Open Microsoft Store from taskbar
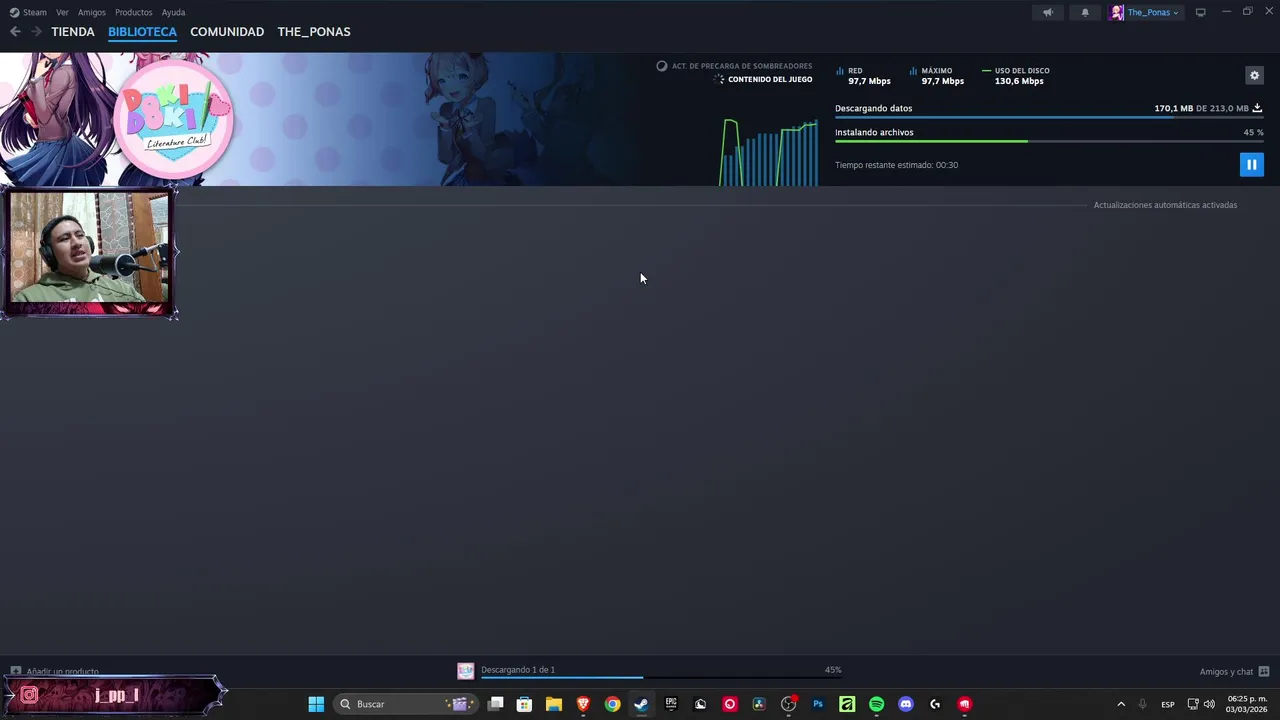 point(524,704)
